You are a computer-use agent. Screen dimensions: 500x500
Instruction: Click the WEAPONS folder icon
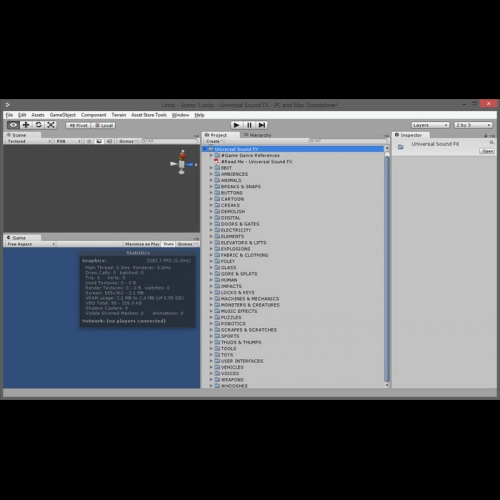coord(217,380)
